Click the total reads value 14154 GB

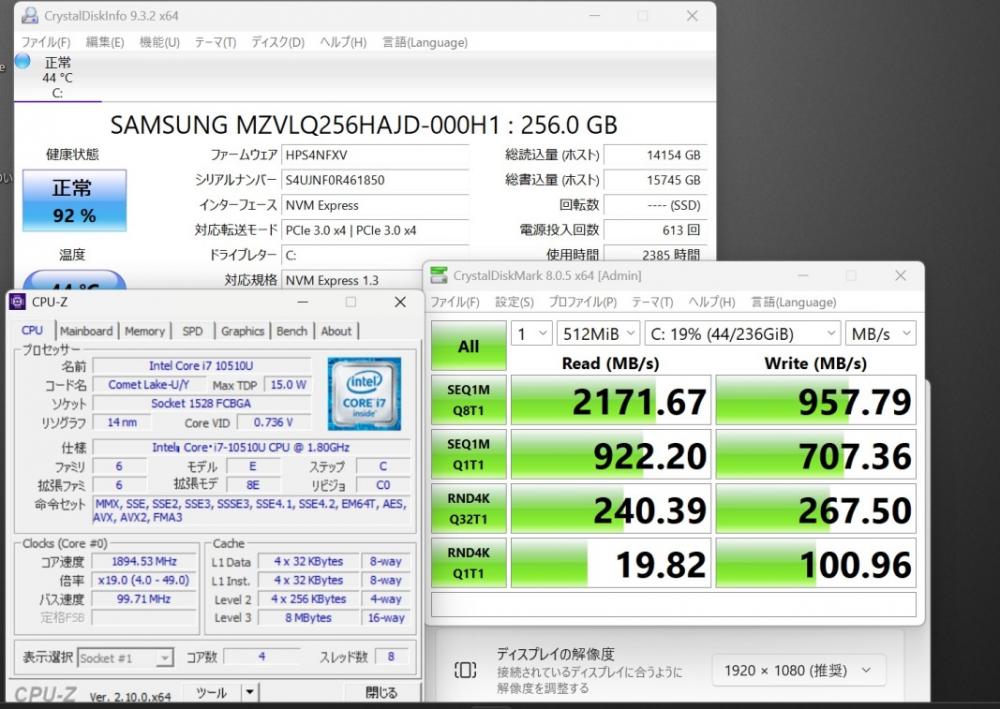click(656, 155)
